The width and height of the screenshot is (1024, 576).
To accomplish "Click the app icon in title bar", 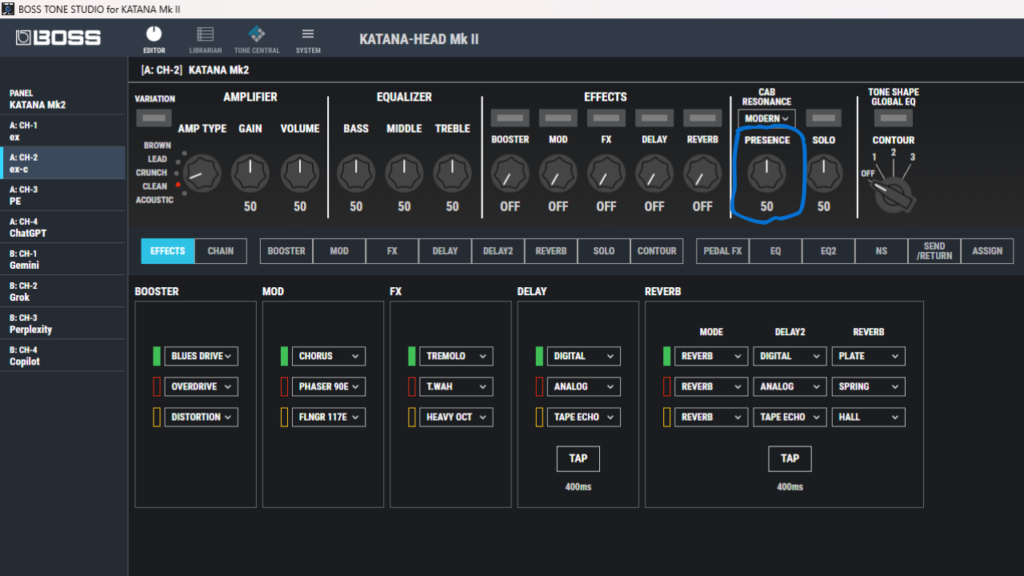I will point(8,8).
